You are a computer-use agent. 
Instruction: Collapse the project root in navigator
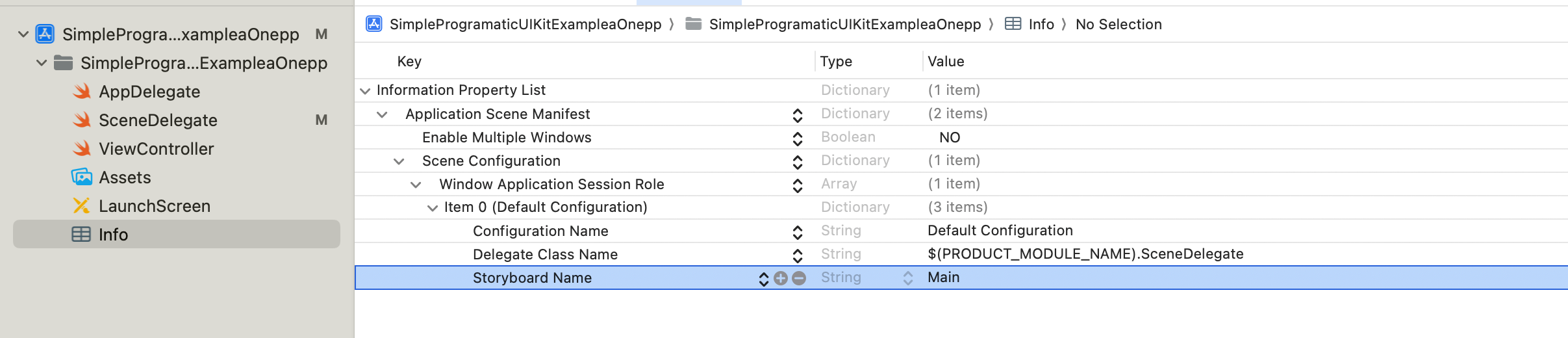(x=23, y=34)
